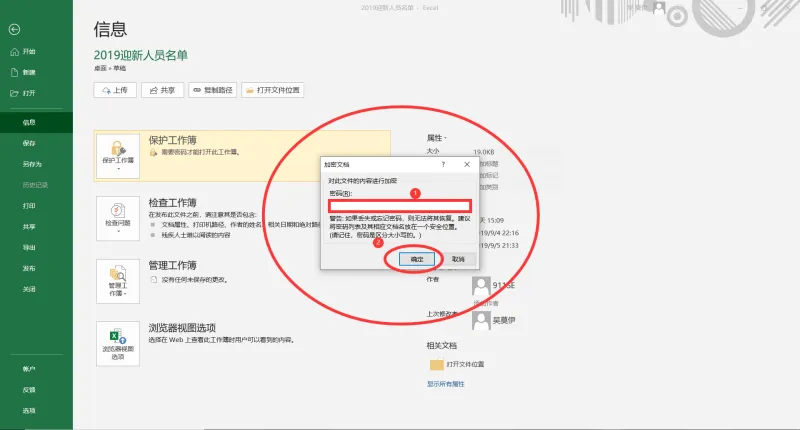
Task: Click the 上传 upload button
Action: [115, 90]
